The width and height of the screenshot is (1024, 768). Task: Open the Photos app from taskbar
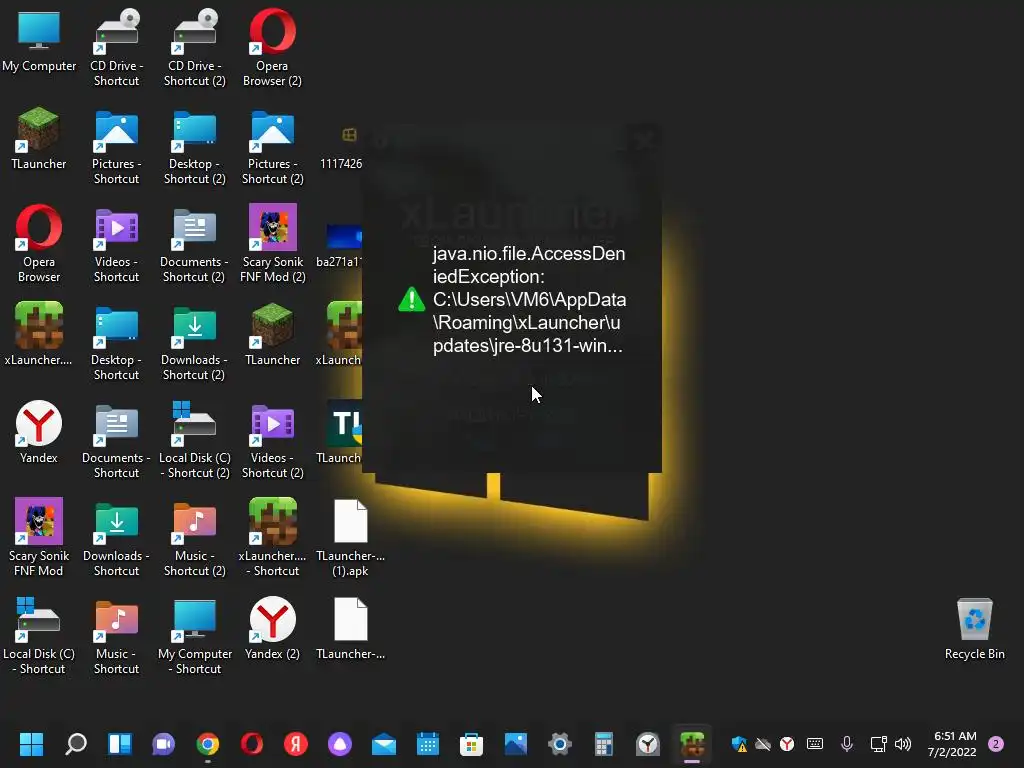click(x=515, y=744)
